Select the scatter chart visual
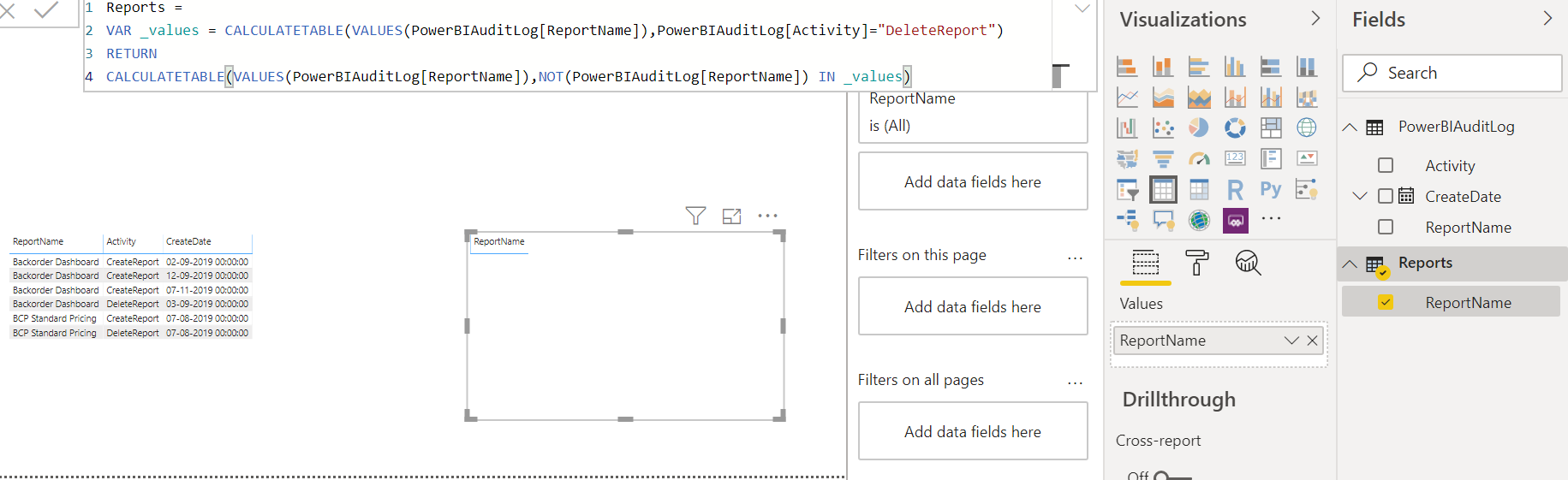This screenshot has width=1568, height=480. [1163, 127]
